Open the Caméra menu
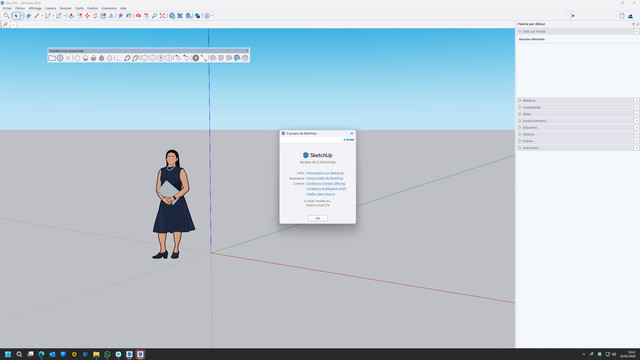 coord(51,8)
